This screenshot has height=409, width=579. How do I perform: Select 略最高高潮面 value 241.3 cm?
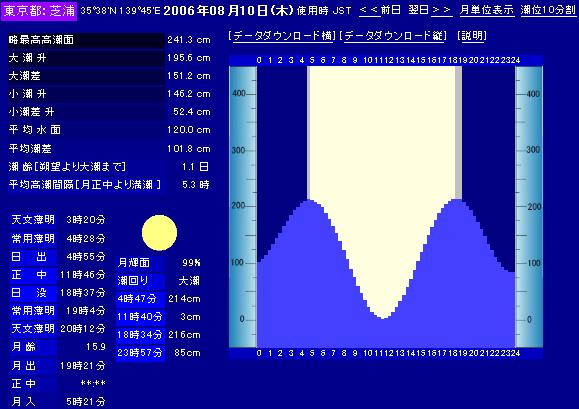click(x=189, y=40)
